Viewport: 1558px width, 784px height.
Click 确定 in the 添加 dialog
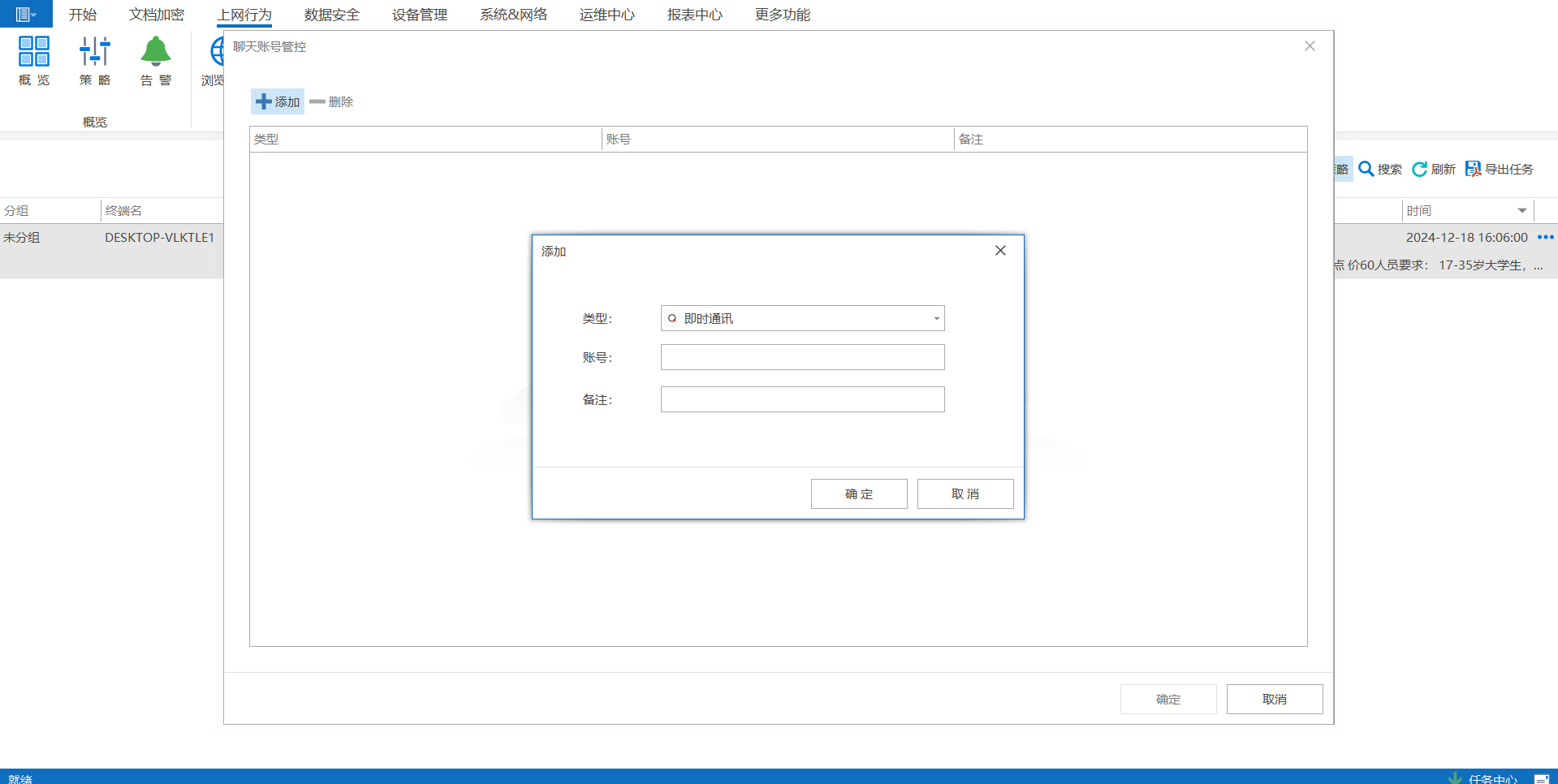coord(859,493)
